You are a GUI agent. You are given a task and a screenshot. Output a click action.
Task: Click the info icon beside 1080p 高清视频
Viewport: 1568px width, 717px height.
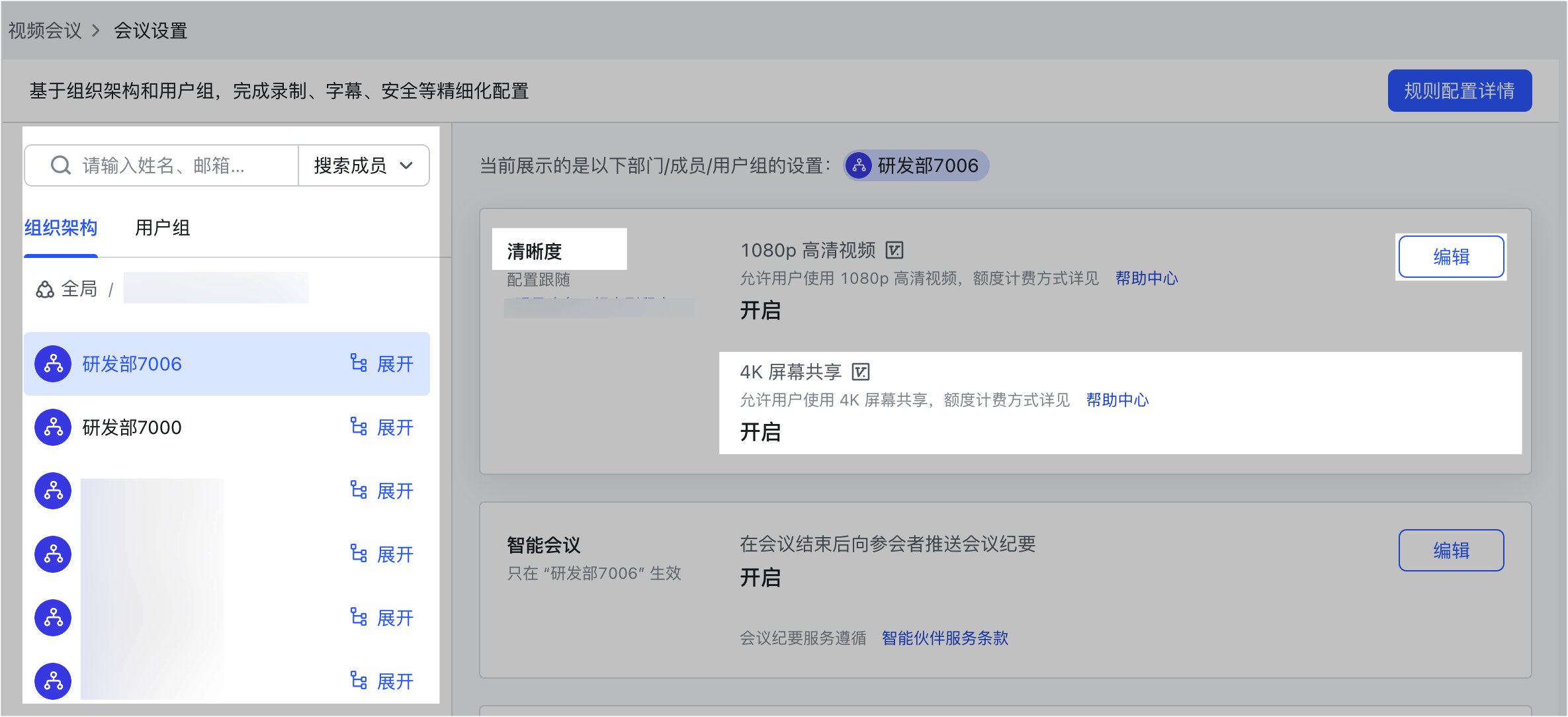tap(894, 250)
